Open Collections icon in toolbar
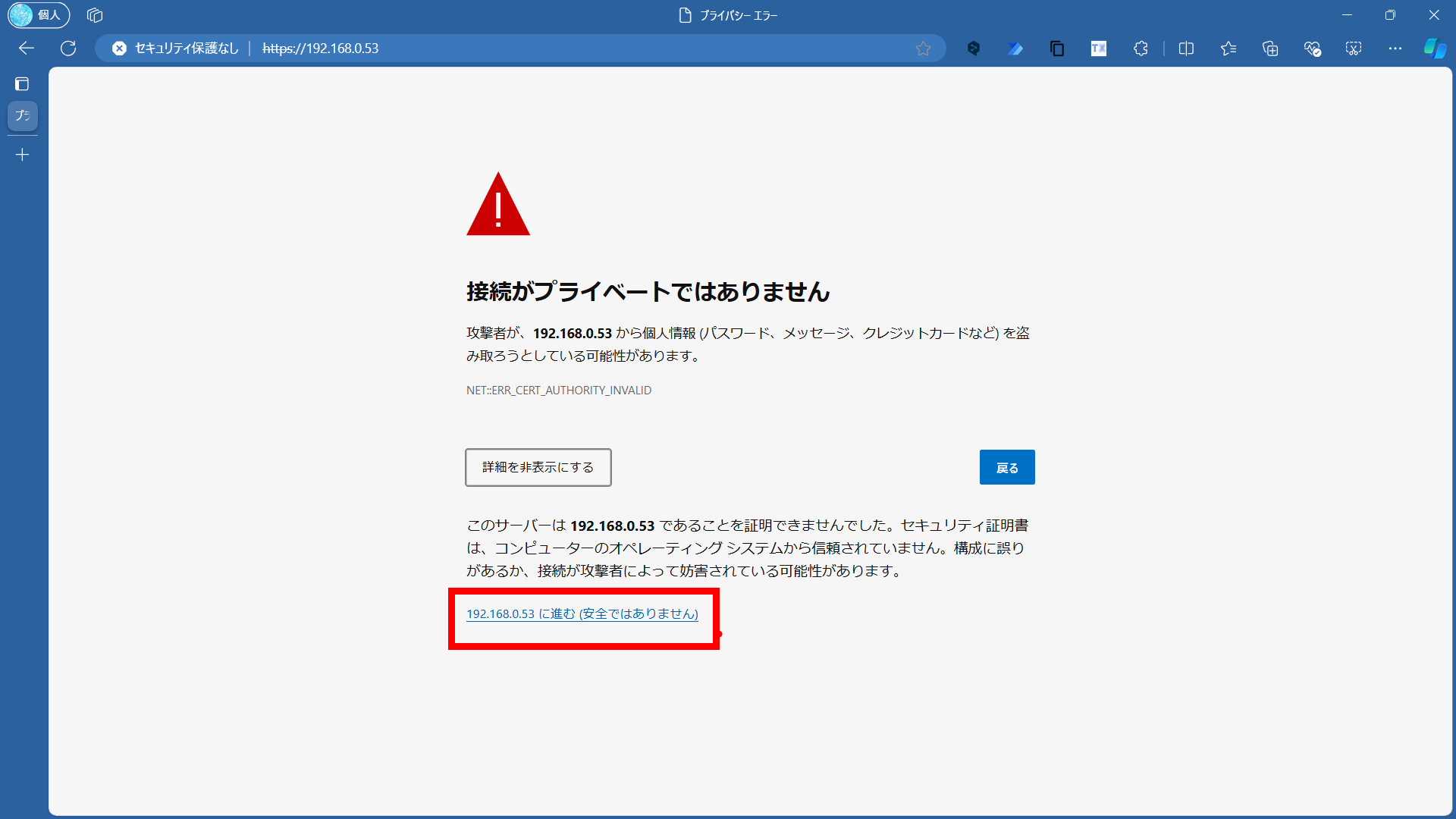This screenshot has height=819, width=1456. click(x=1270, y=49)
